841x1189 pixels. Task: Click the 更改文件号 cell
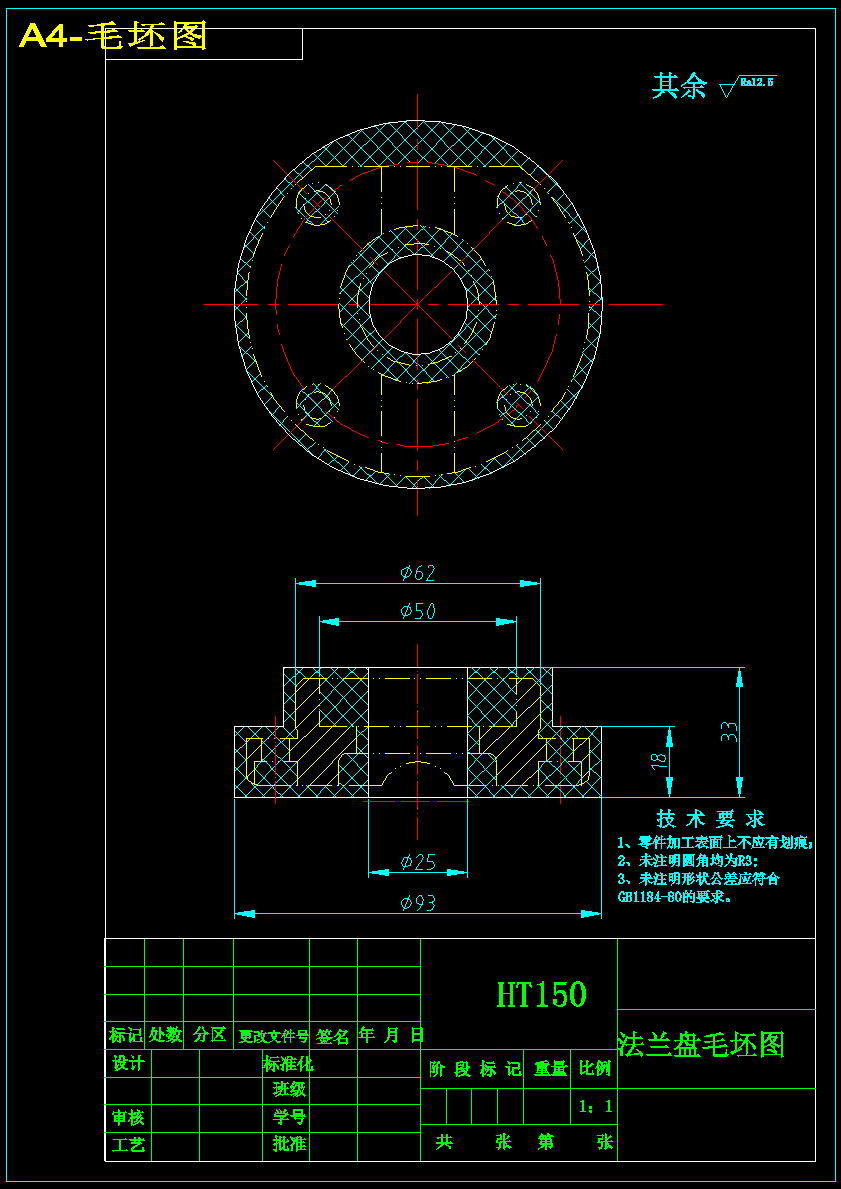pyautogui.click(x=272, y=1035)
